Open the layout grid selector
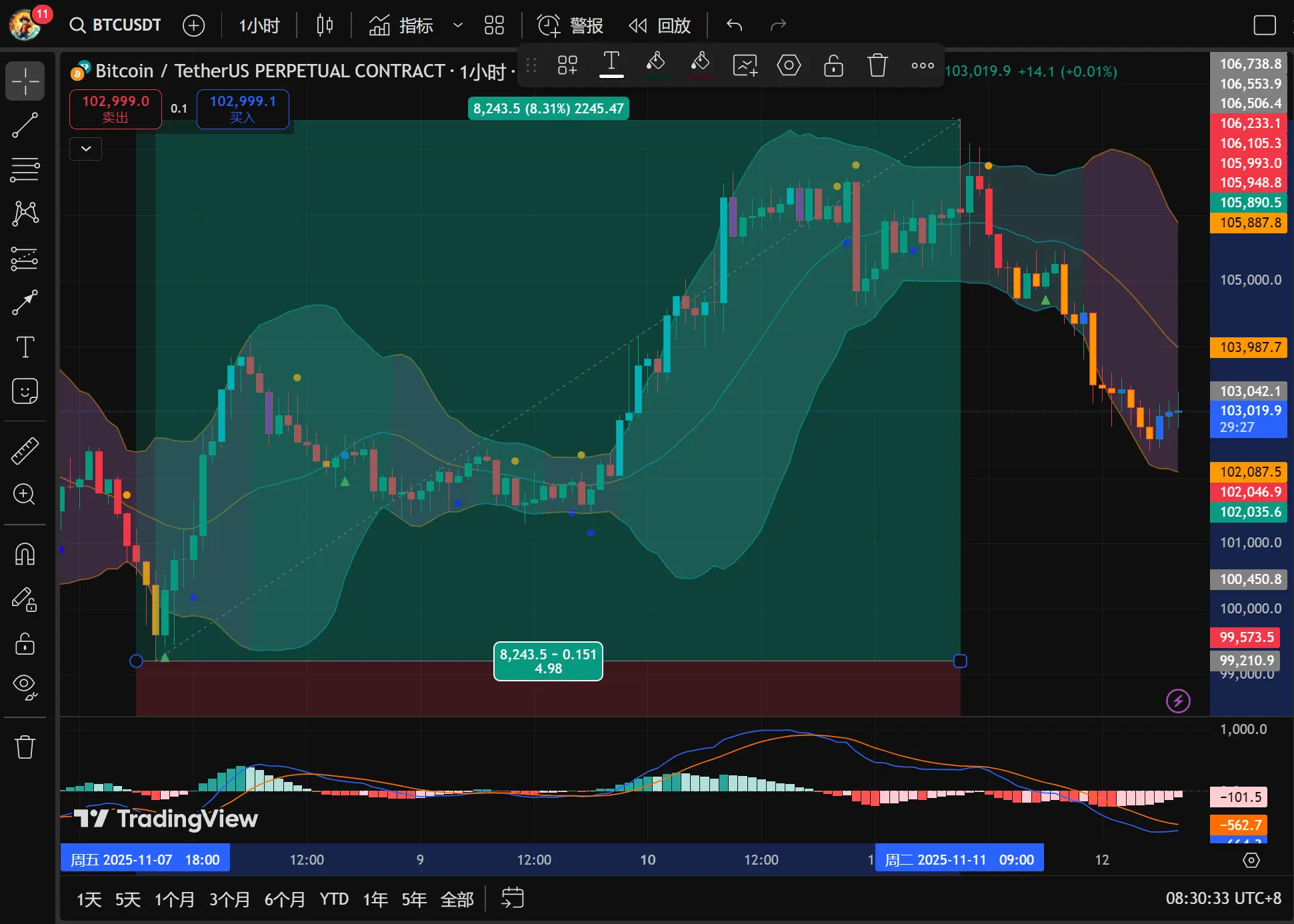The image size is (1294, 924). tap(494, 25)
